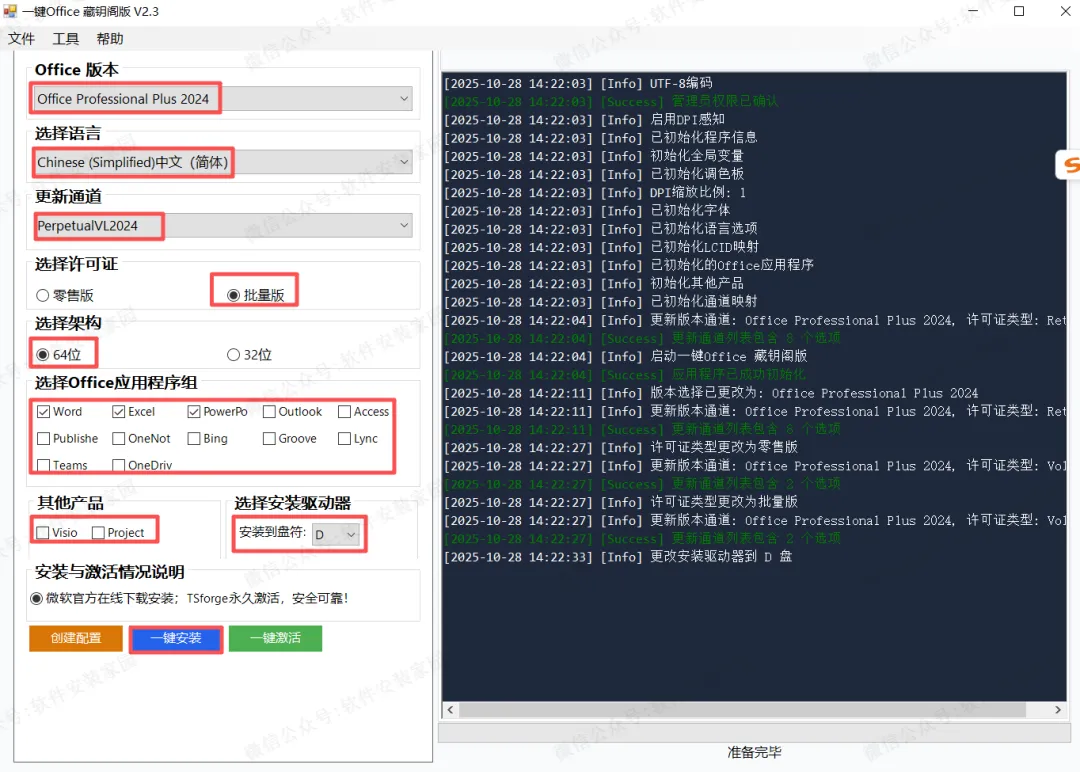Click the log line '已初始化调色板'
The image size is (1080, 772).
coord(594,174)
